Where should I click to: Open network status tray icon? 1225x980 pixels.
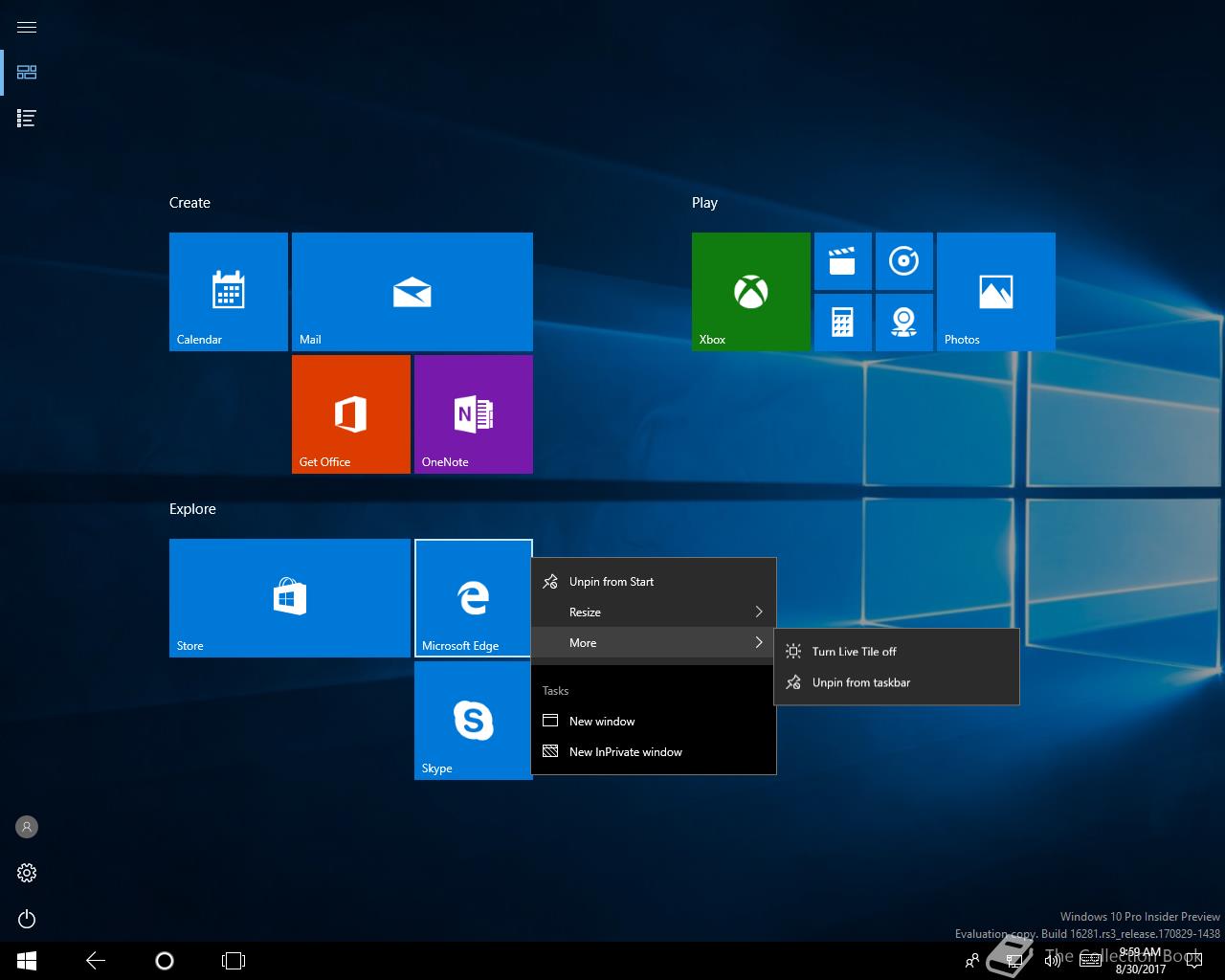tap(1015, 960)
